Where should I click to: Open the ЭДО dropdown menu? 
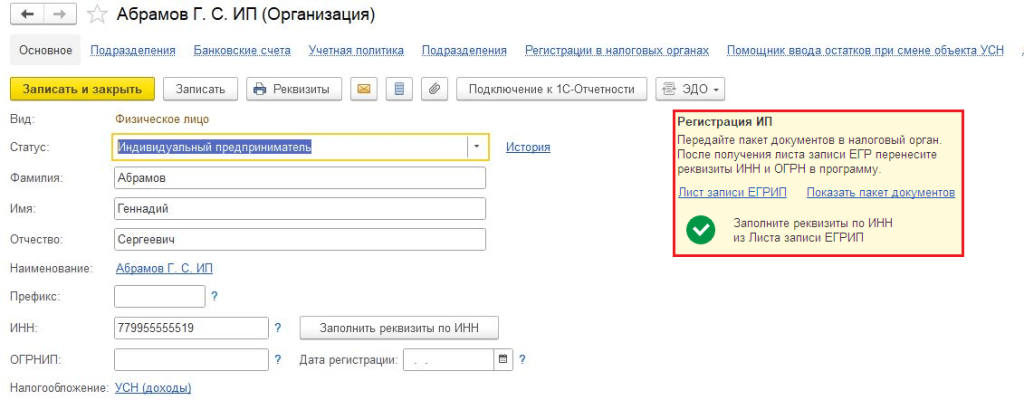690,89
